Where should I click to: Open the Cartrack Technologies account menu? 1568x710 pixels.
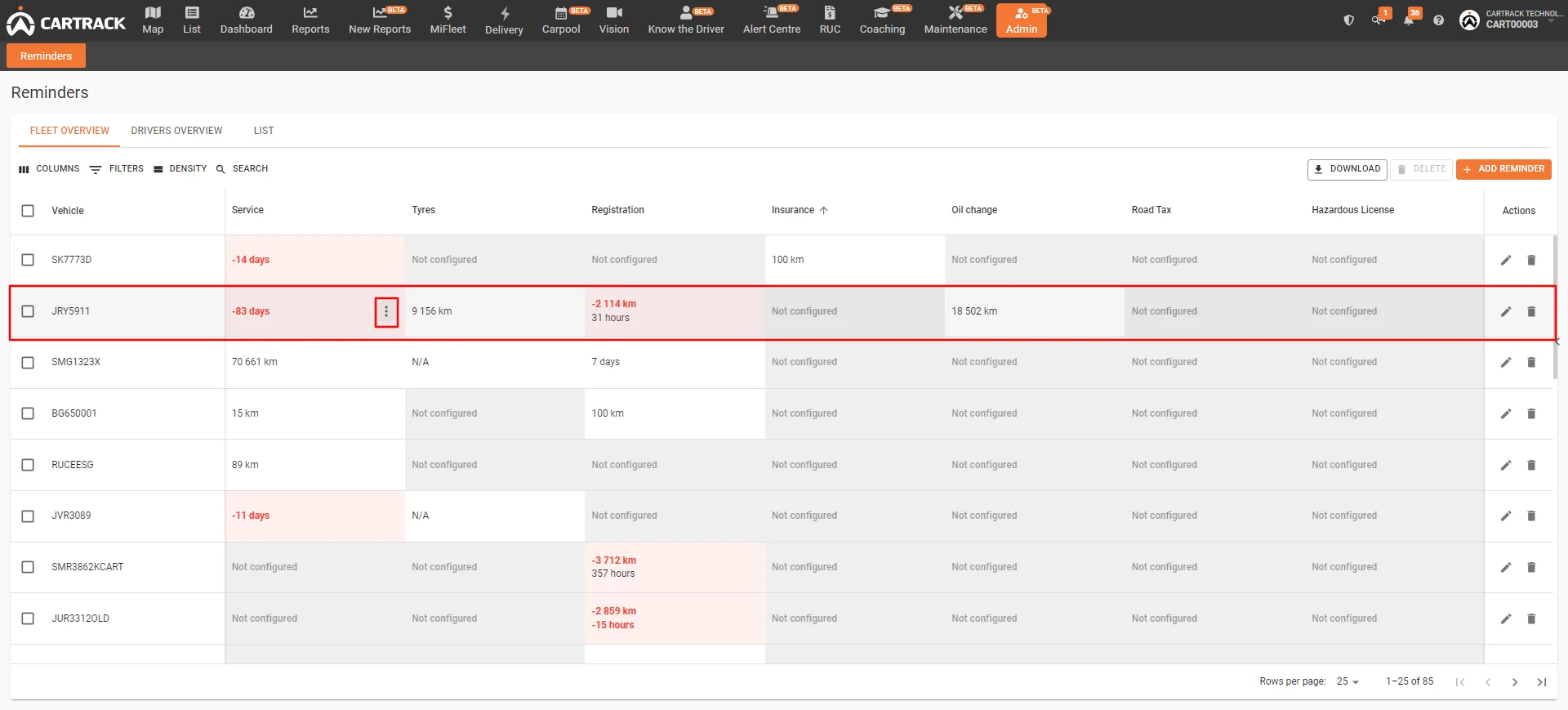(x=1511, y=20)
